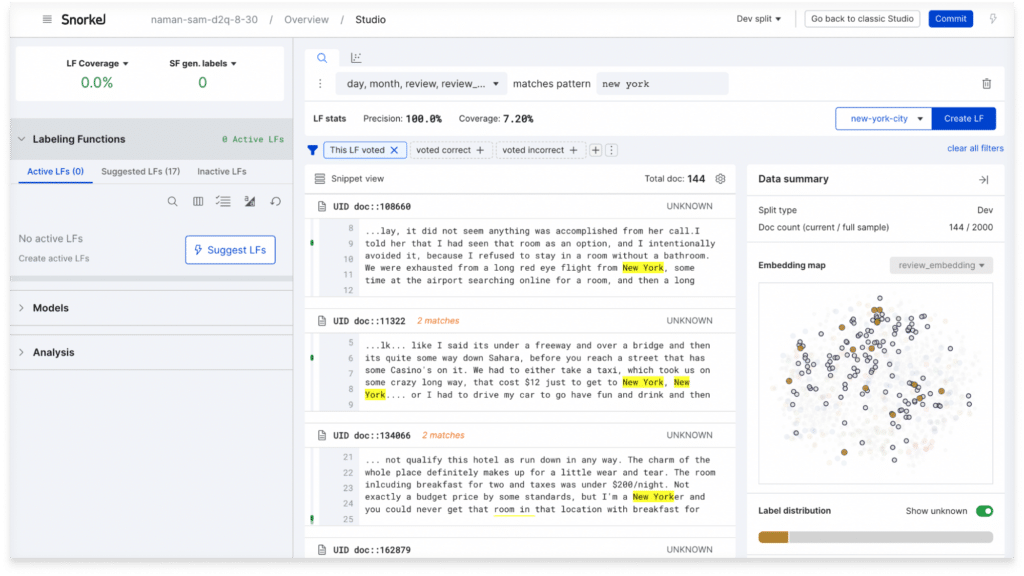This screenshot has height=576, width=1024.
Task: Click the Commit button
Action: 950,19
